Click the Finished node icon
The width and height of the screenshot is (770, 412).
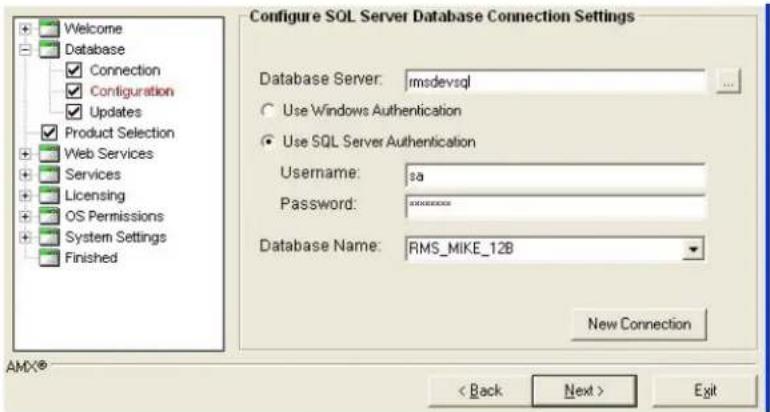(49, 258)
